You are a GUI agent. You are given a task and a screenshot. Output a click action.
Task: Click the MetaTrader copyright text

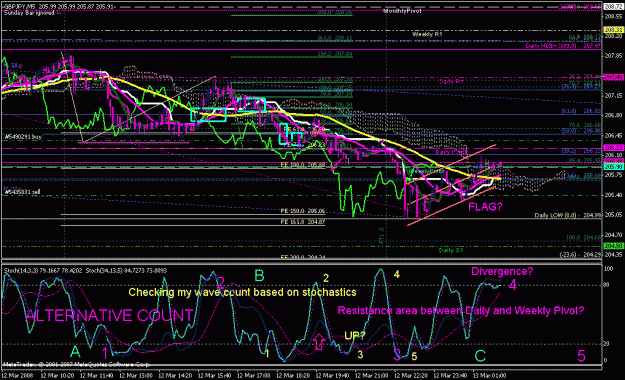click(x=76, y=365)
